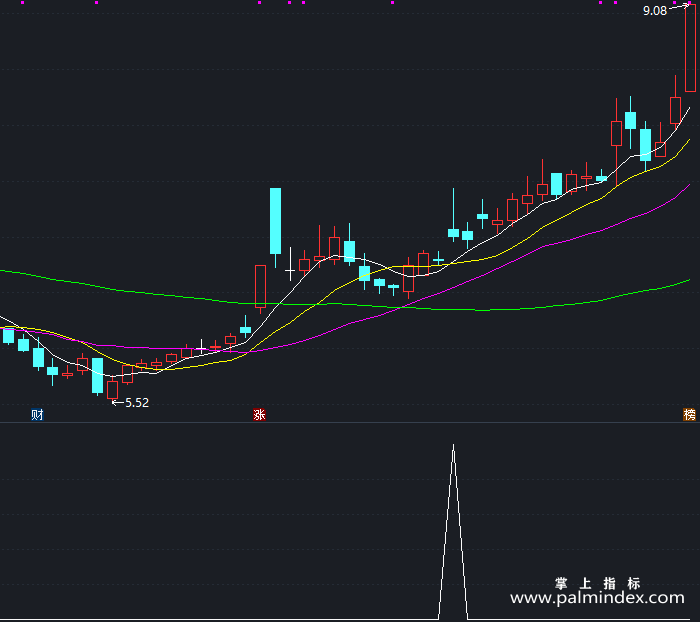Click the orange 榜 marker icon
The image size is (700, 622).
(x=690, y=414)
